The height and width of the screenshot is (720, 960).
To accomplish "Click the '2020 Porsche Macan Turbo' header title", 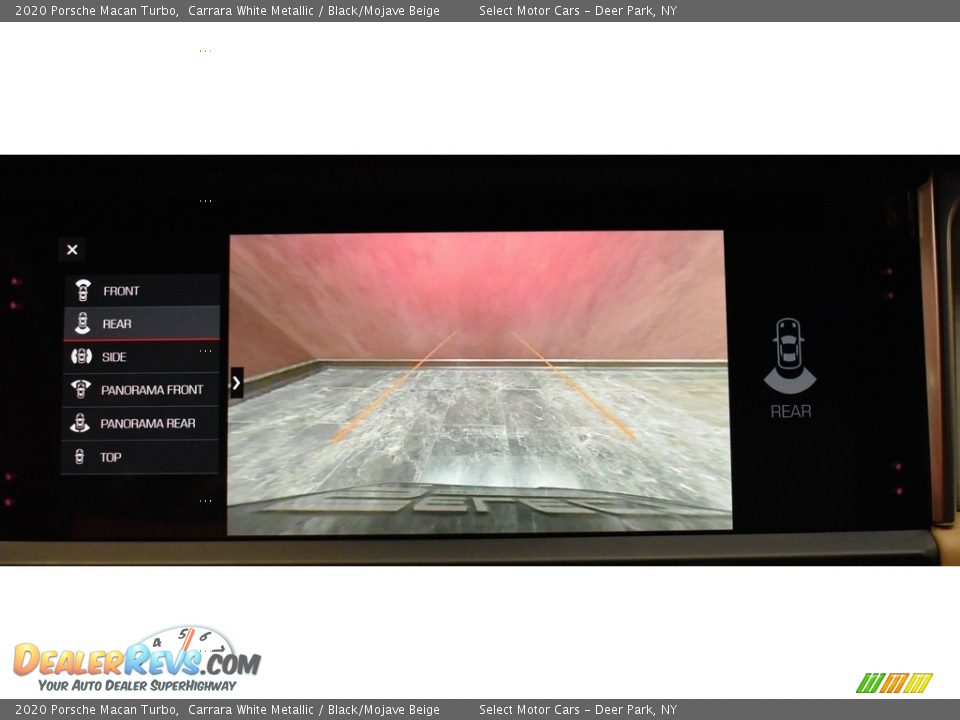I will tap(97, 10).
